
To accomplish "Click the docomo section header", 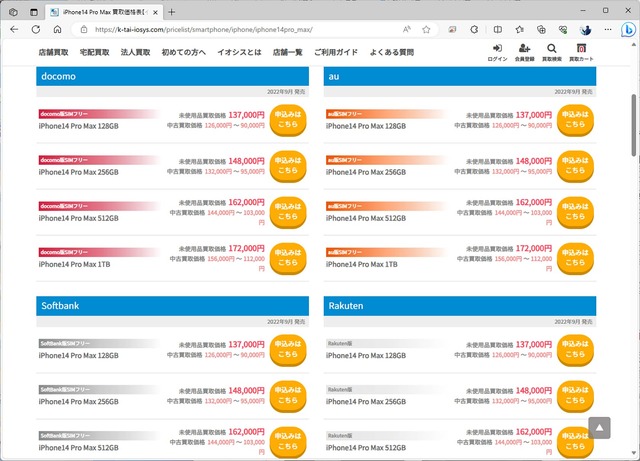I will [x=172, y=76].
